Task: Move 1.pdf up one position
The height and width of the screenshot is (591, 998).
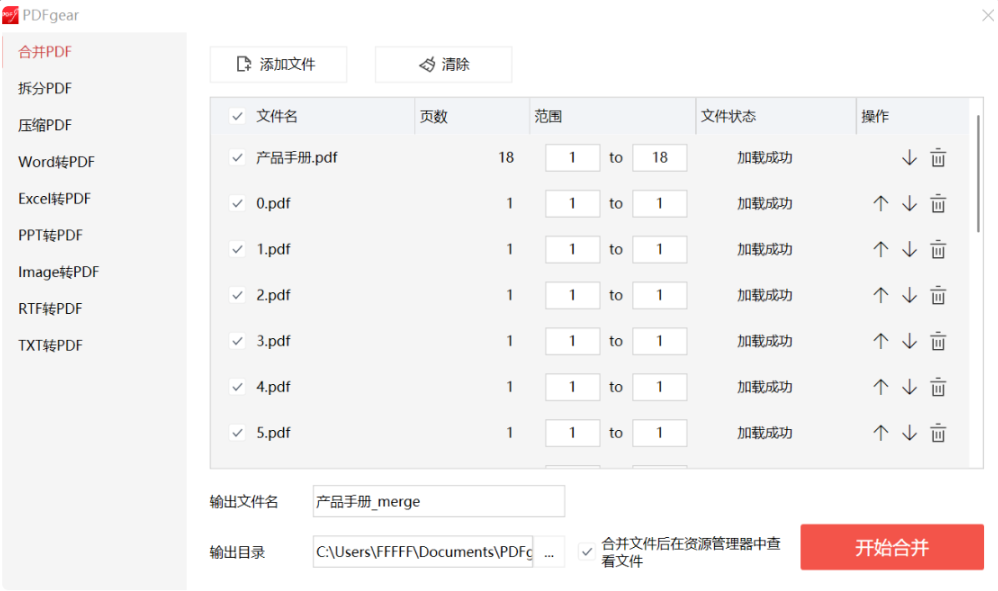Action: [x=880, y=249]
